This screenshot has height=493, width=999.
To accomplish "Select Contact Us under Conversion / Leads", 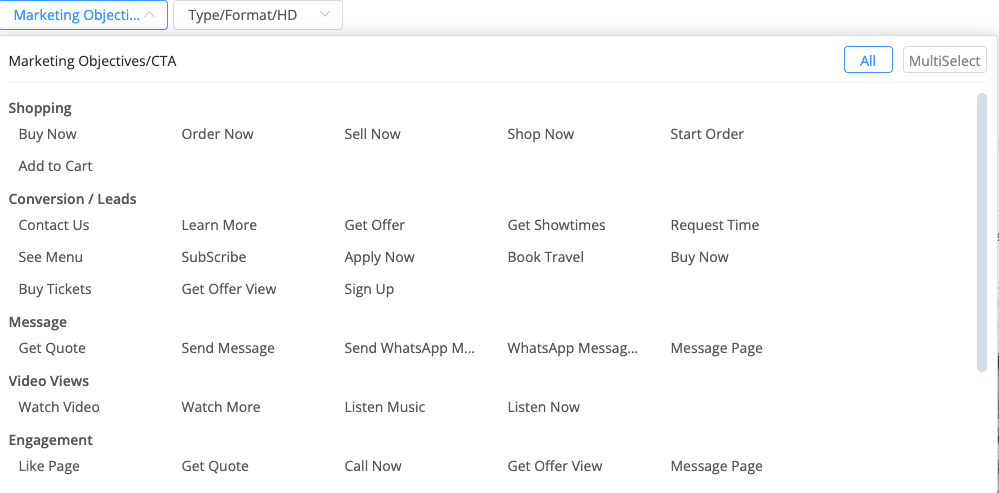I will (54, 225).
